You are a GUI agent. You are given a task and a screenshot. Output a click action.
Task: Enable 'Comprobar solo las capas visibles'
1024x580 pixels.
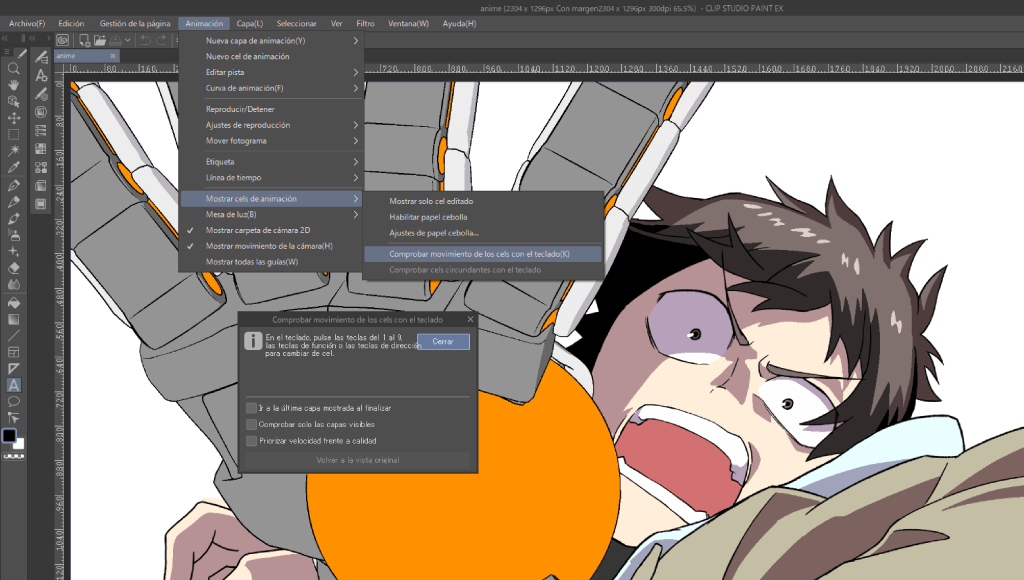pos(252,424)
